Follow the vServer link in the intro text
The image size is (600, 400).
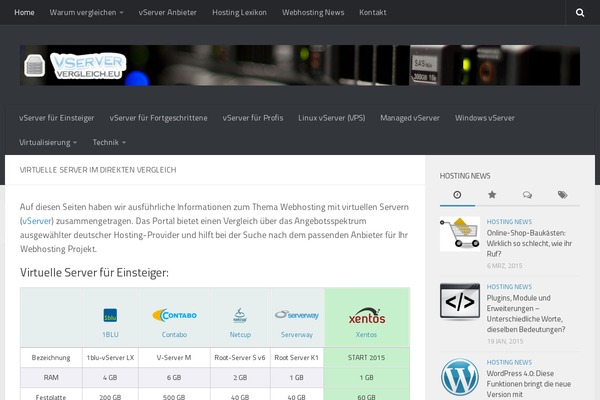(36, 221)
